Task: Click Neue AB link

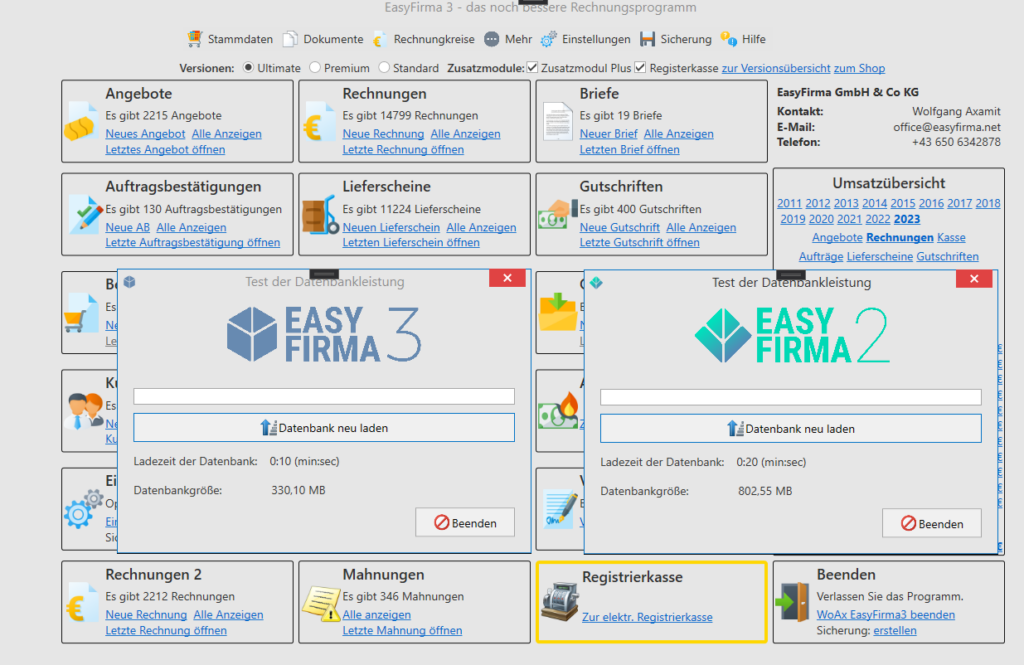Action: tap(127, 227)
